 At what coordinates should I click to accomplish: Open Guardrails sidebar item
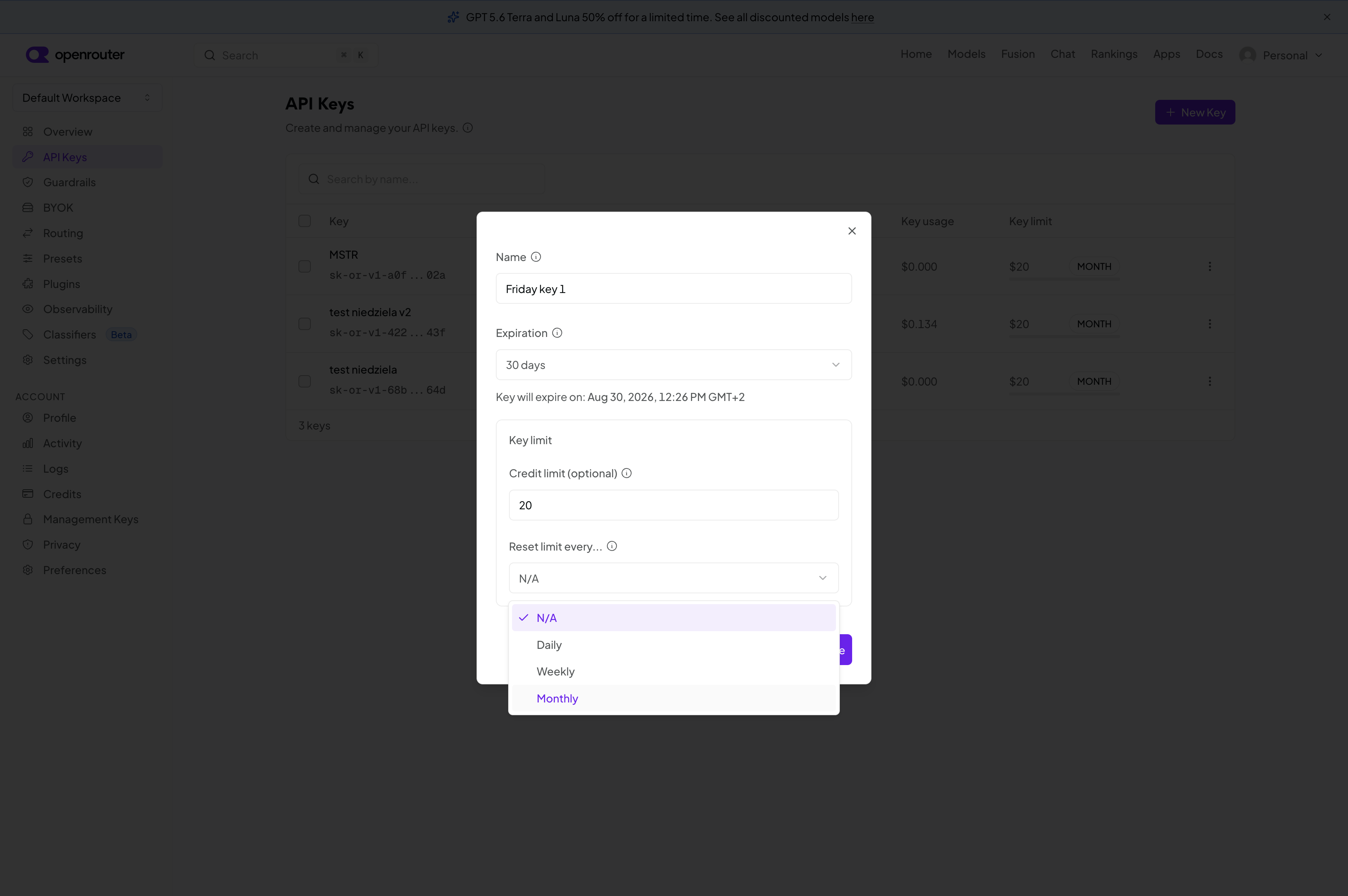(x=88, y=182)
